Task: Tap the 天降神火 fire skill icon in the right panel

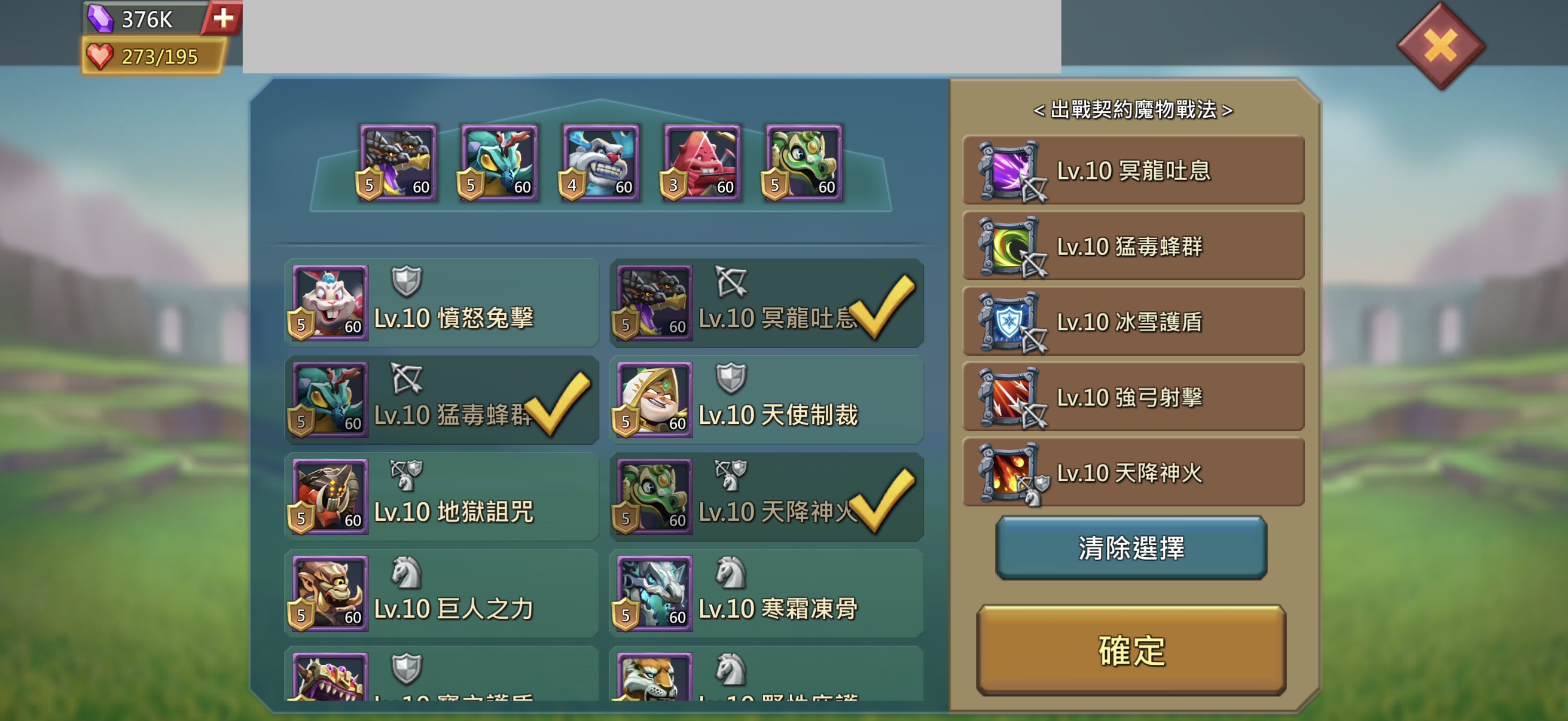Action: [1009, 473]
